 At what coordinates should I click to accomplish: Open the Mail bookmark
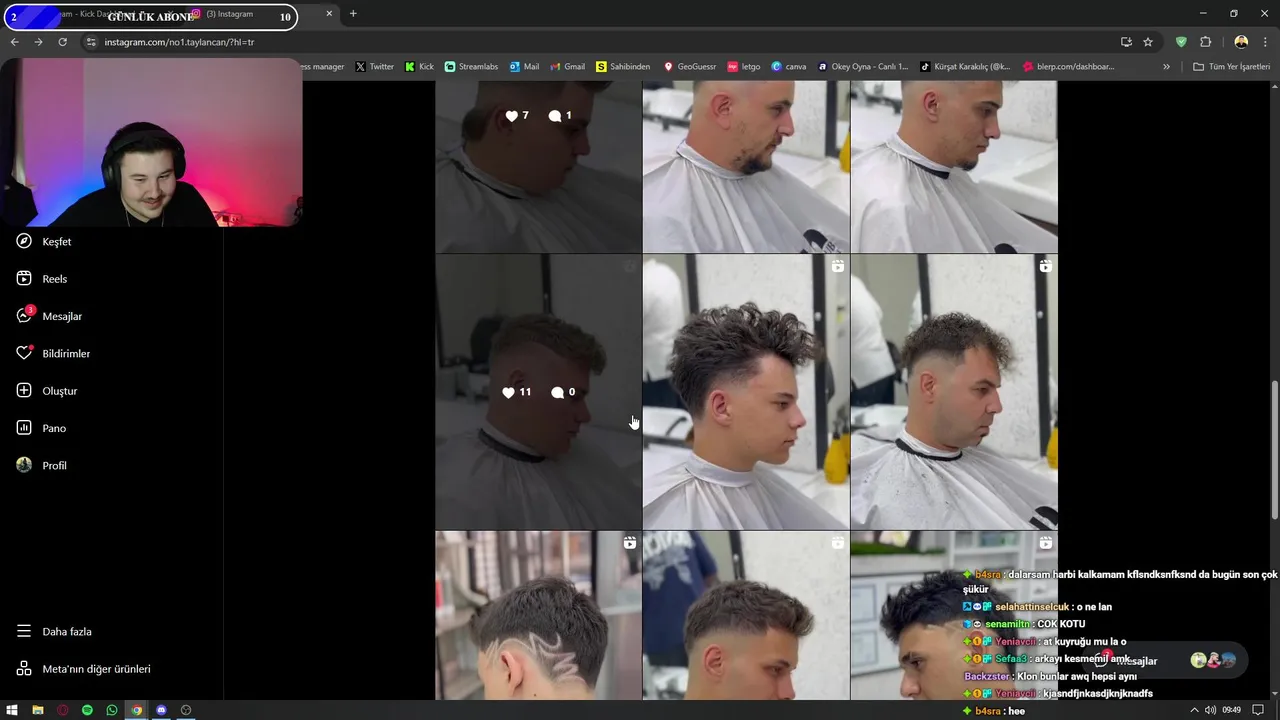524,67
